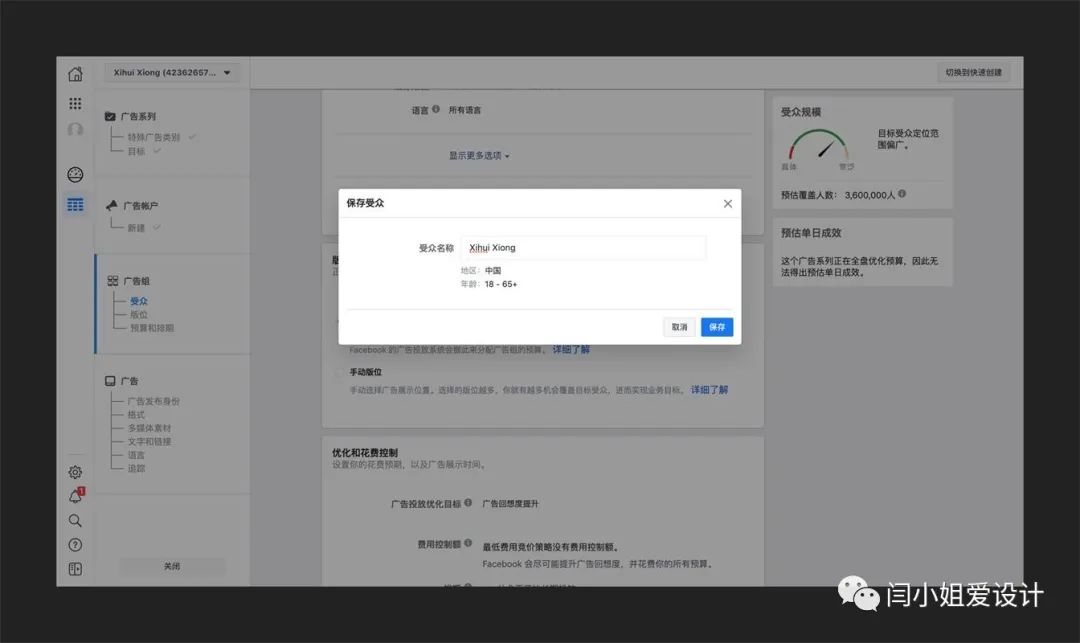Click the 取消 button in the dialog
1080x643 pixels.
click(680, 327)
